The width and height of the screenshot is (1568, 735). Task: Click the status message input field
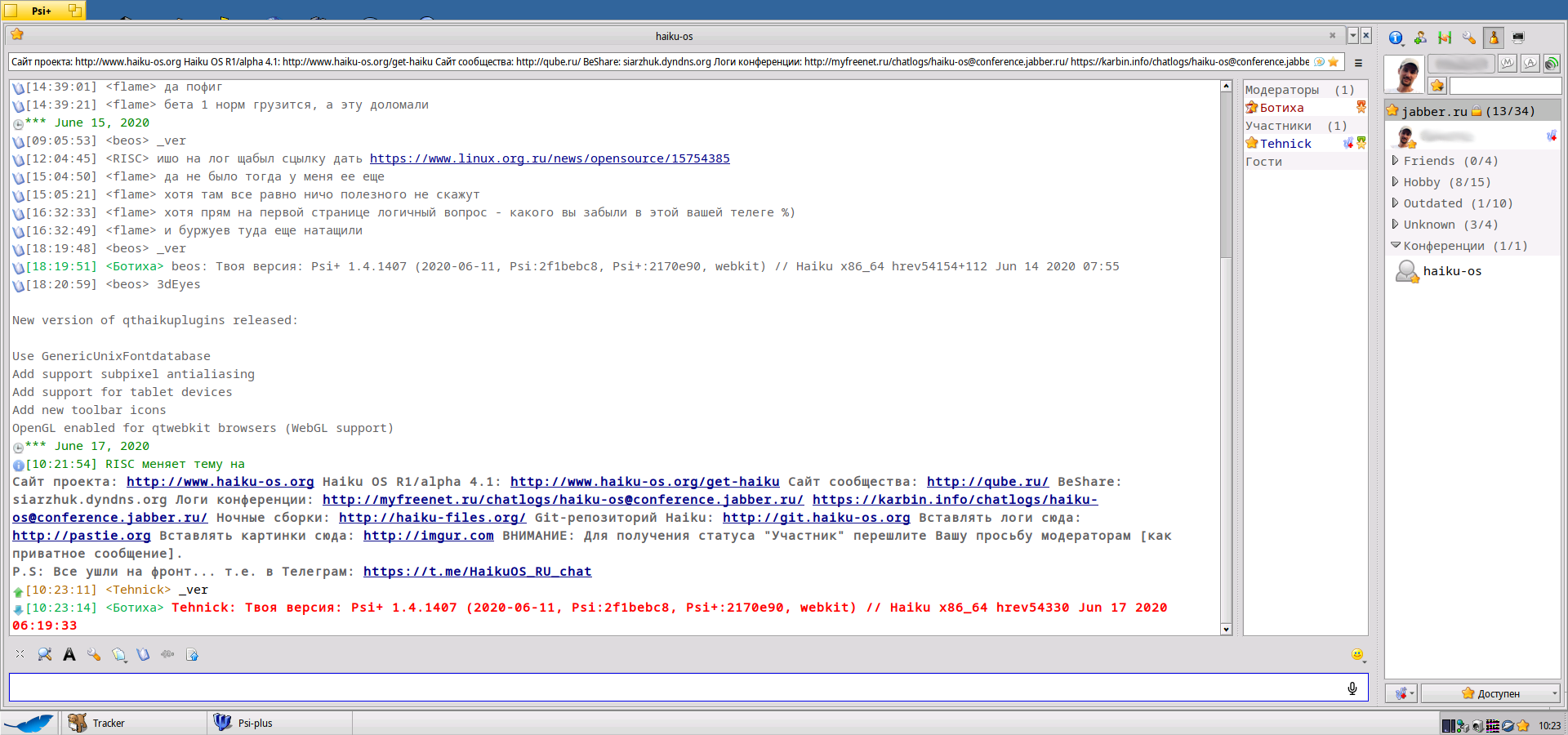(1505, 86)
